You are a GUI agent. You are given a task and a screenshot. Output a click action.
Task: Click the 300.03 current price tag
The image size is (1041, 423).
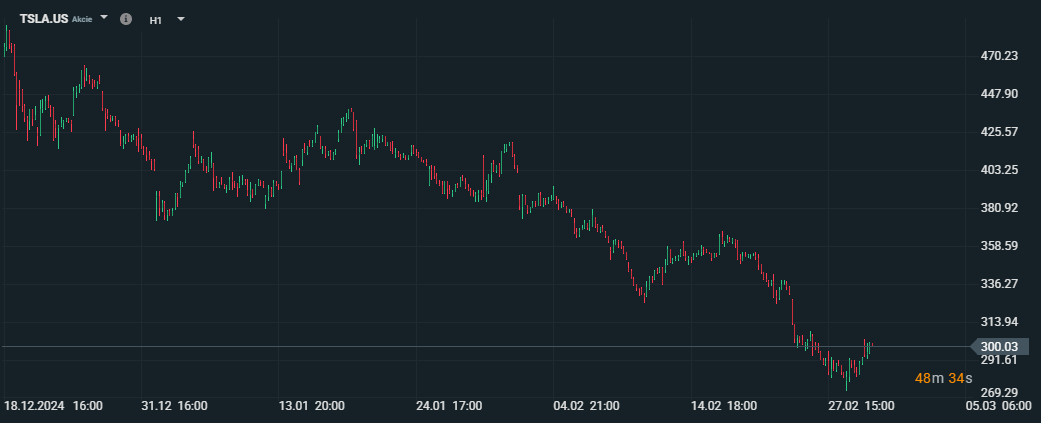pos(999,347)
